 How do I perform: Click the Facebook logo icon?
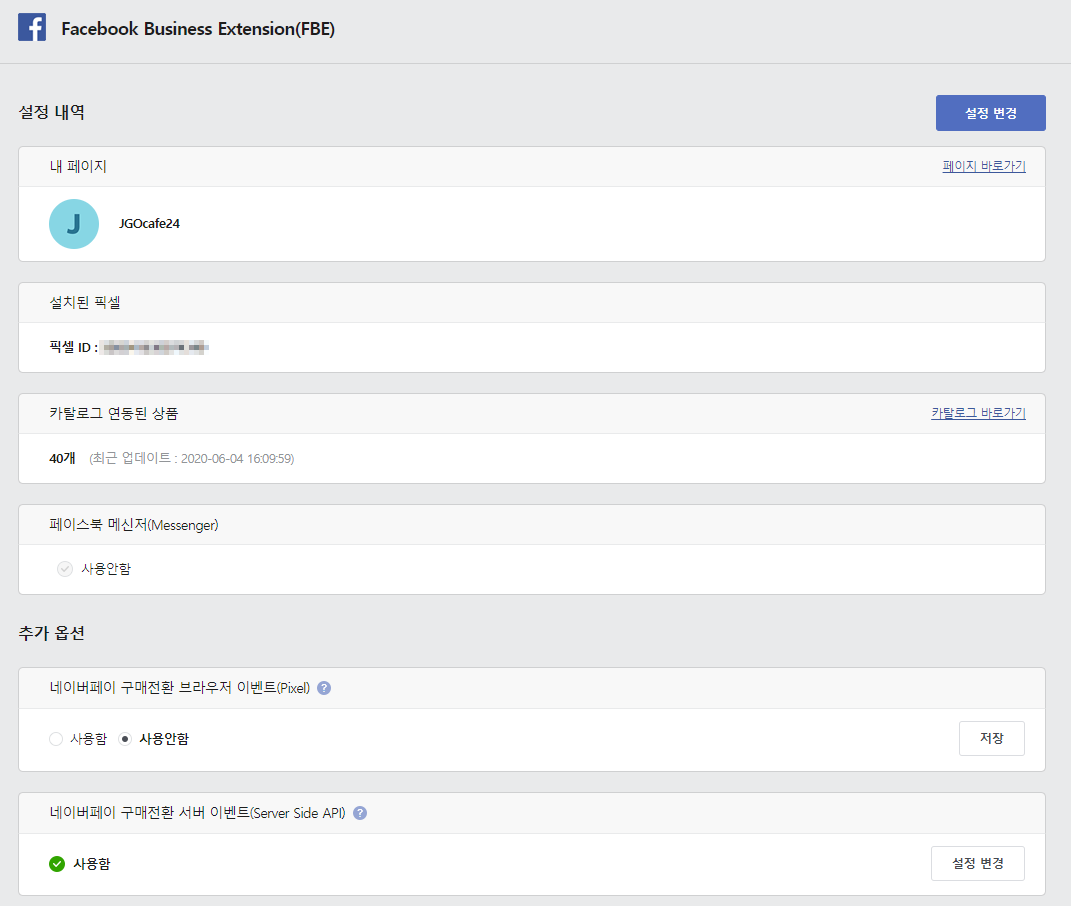(x=32, y=27)
